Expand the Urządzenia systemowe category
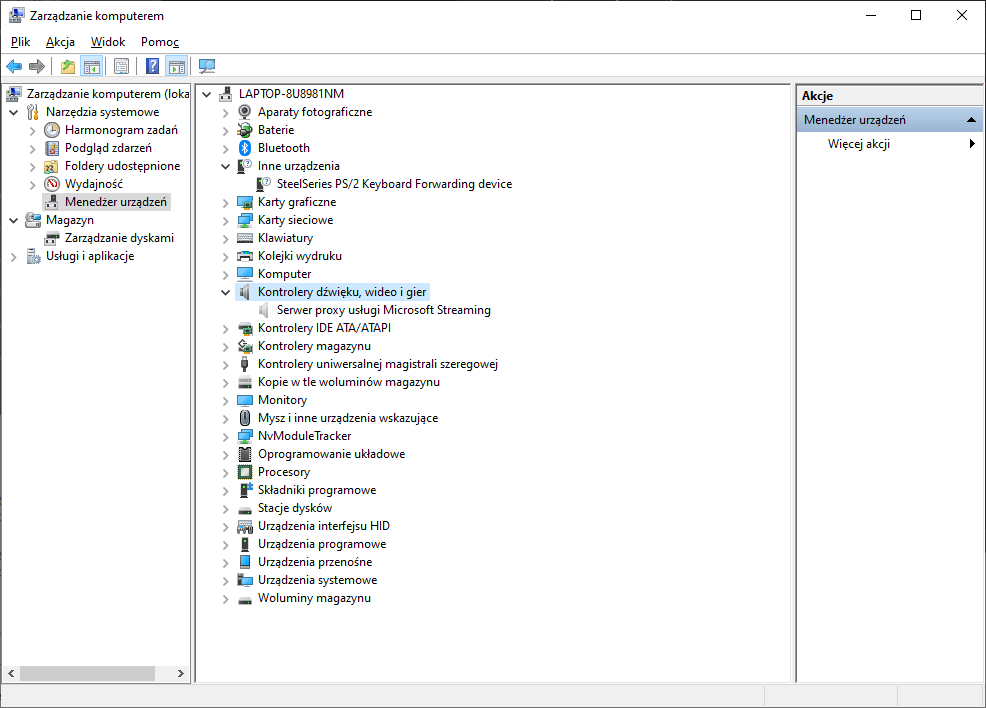 225,581
